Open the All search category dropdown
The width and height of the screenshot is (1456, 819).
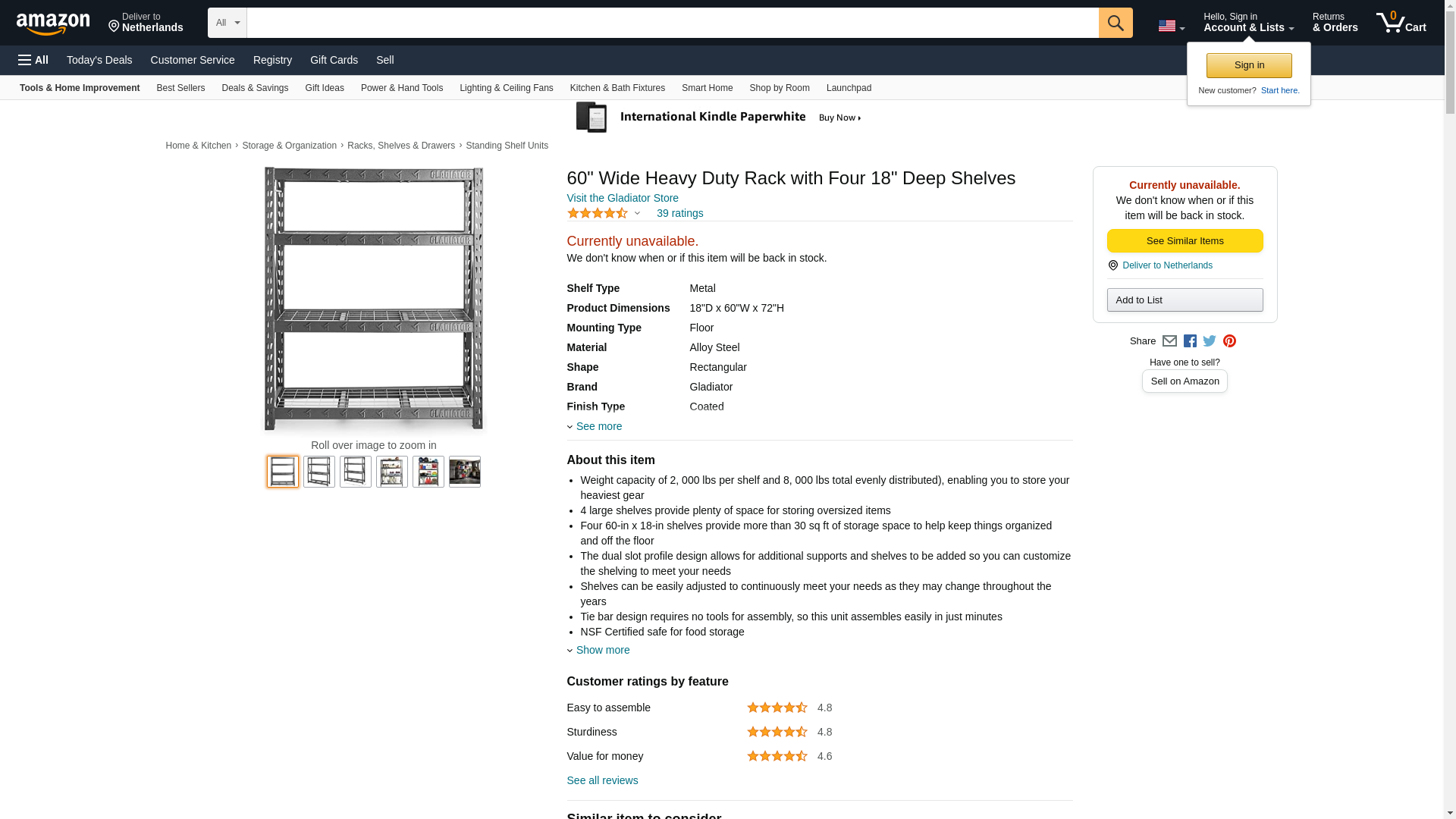(x=227, y=23)
